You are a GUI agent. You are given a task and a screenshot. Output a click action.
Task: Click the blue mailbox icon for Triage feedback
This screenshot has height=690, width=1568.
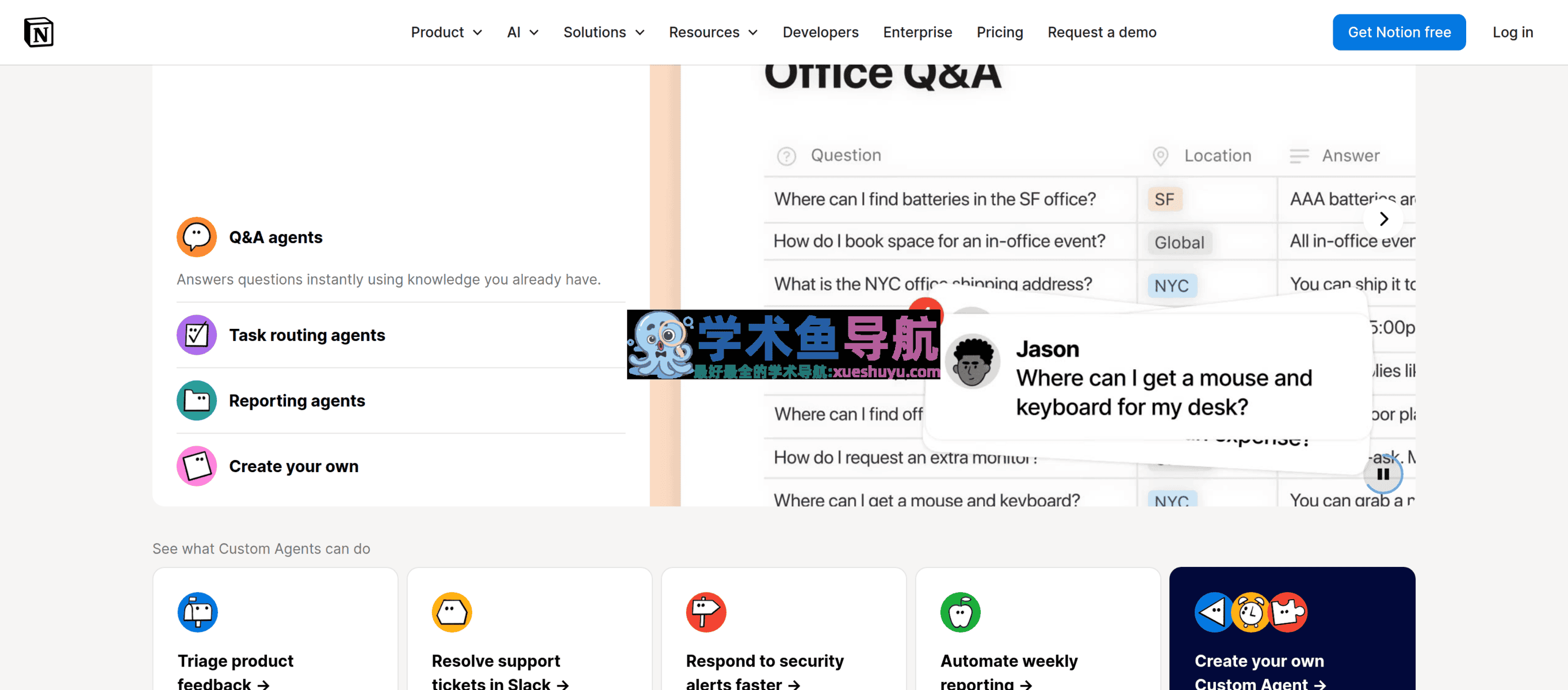[198, 612]
